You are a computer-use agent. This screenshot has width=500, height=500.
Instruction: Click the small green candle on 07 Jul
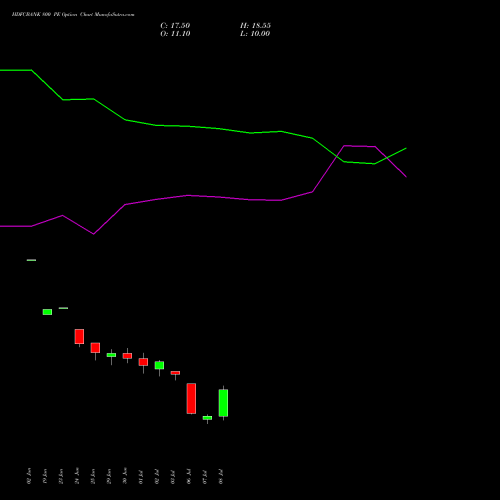pos(207,418)
